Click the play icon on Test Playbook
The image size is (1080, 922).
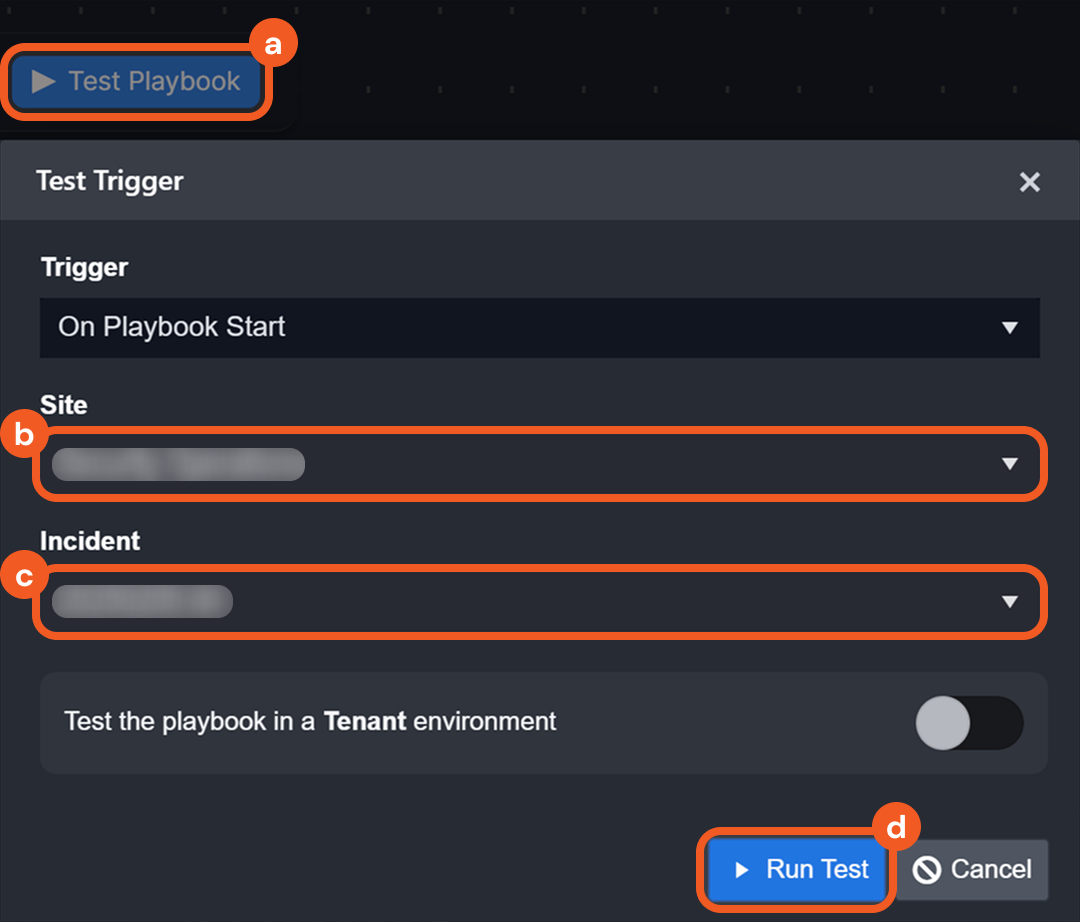tap(43, 82)
